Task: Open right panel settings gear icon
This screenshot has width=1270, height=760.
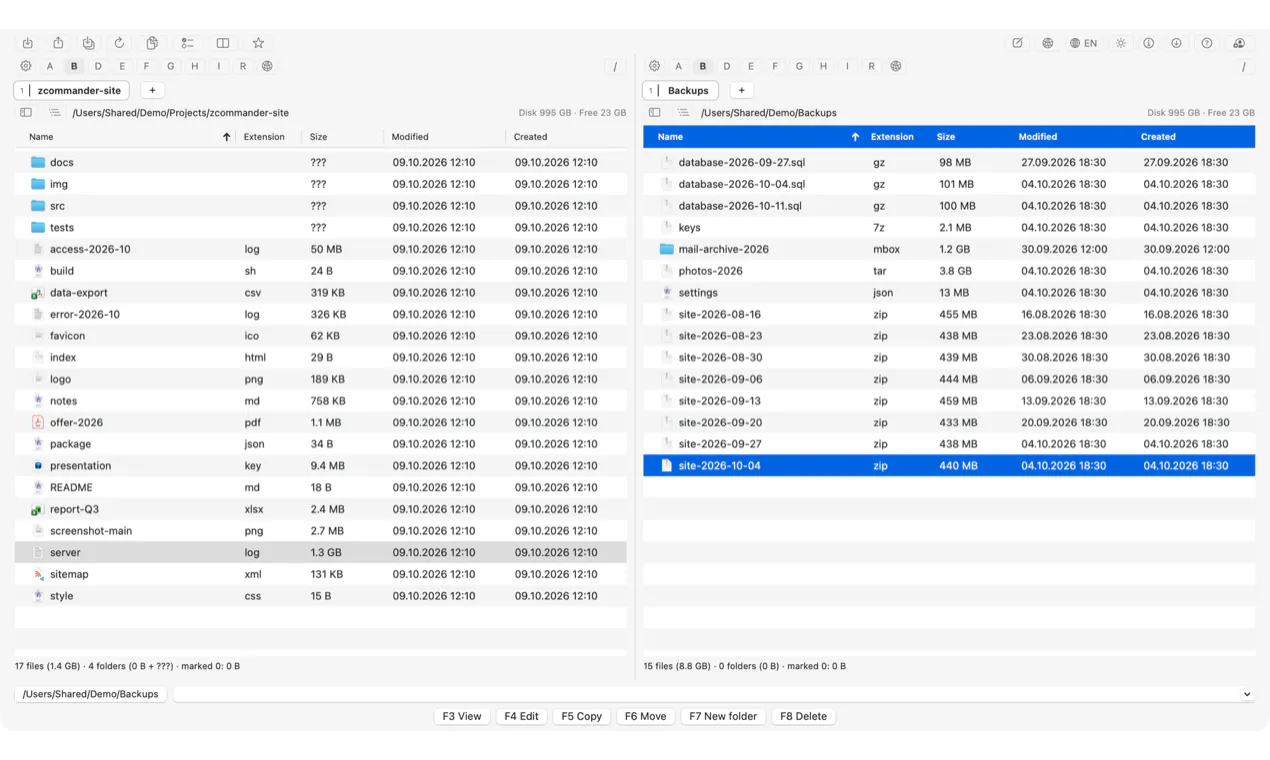Action: coord(654,66)
